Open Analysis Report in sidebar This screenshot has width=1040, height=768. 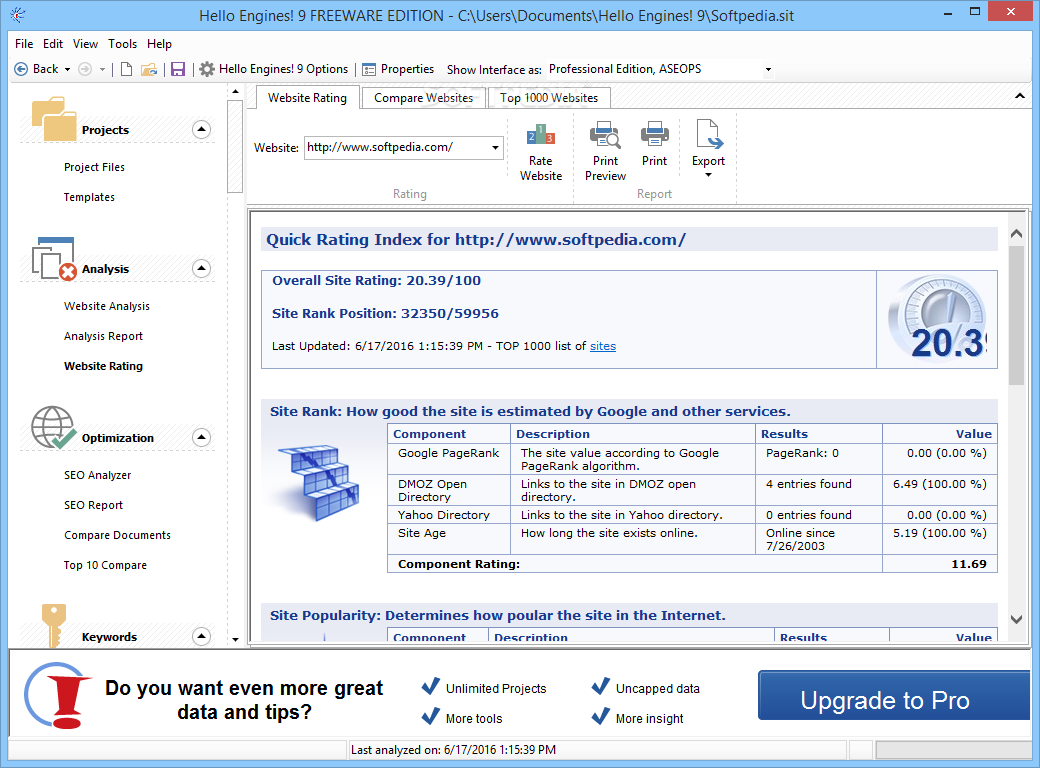coord(103,336)
